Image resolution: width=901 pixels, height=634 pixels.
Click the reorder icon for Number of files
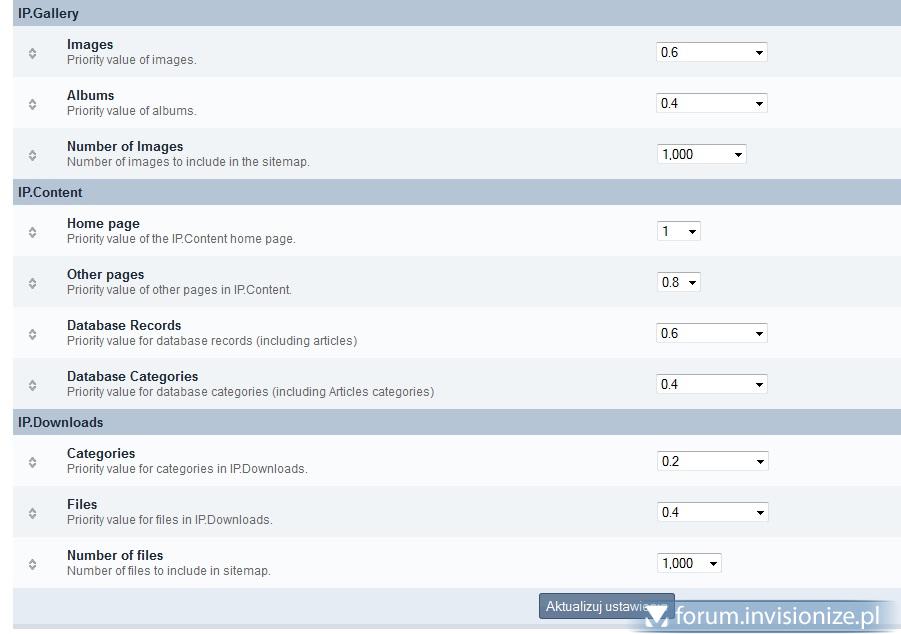[x=32, y=564]
